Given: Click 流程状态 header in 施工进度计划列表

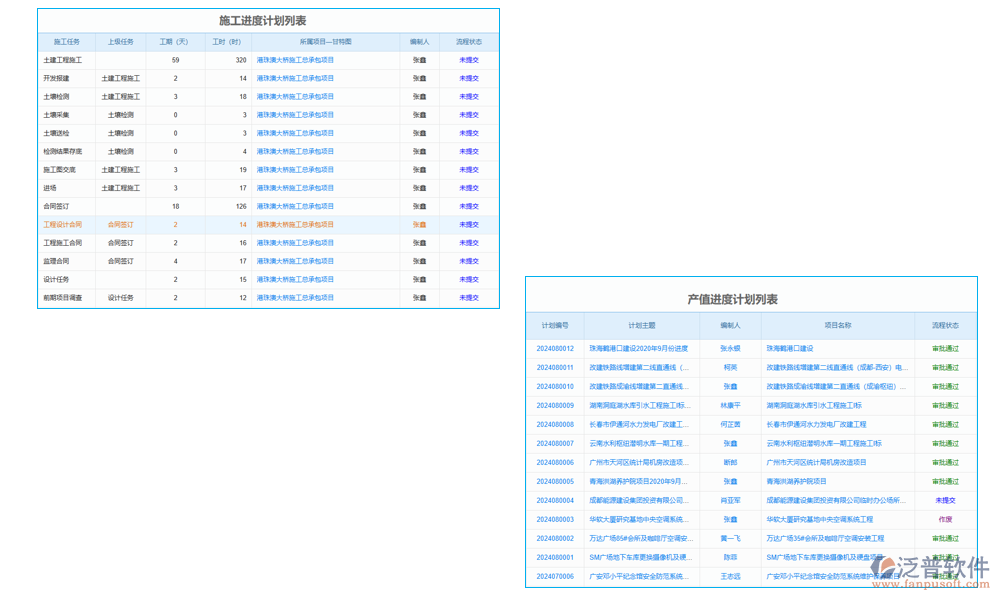Looking at the screenshot, I should pyautogui.click(x=469, y=42).
